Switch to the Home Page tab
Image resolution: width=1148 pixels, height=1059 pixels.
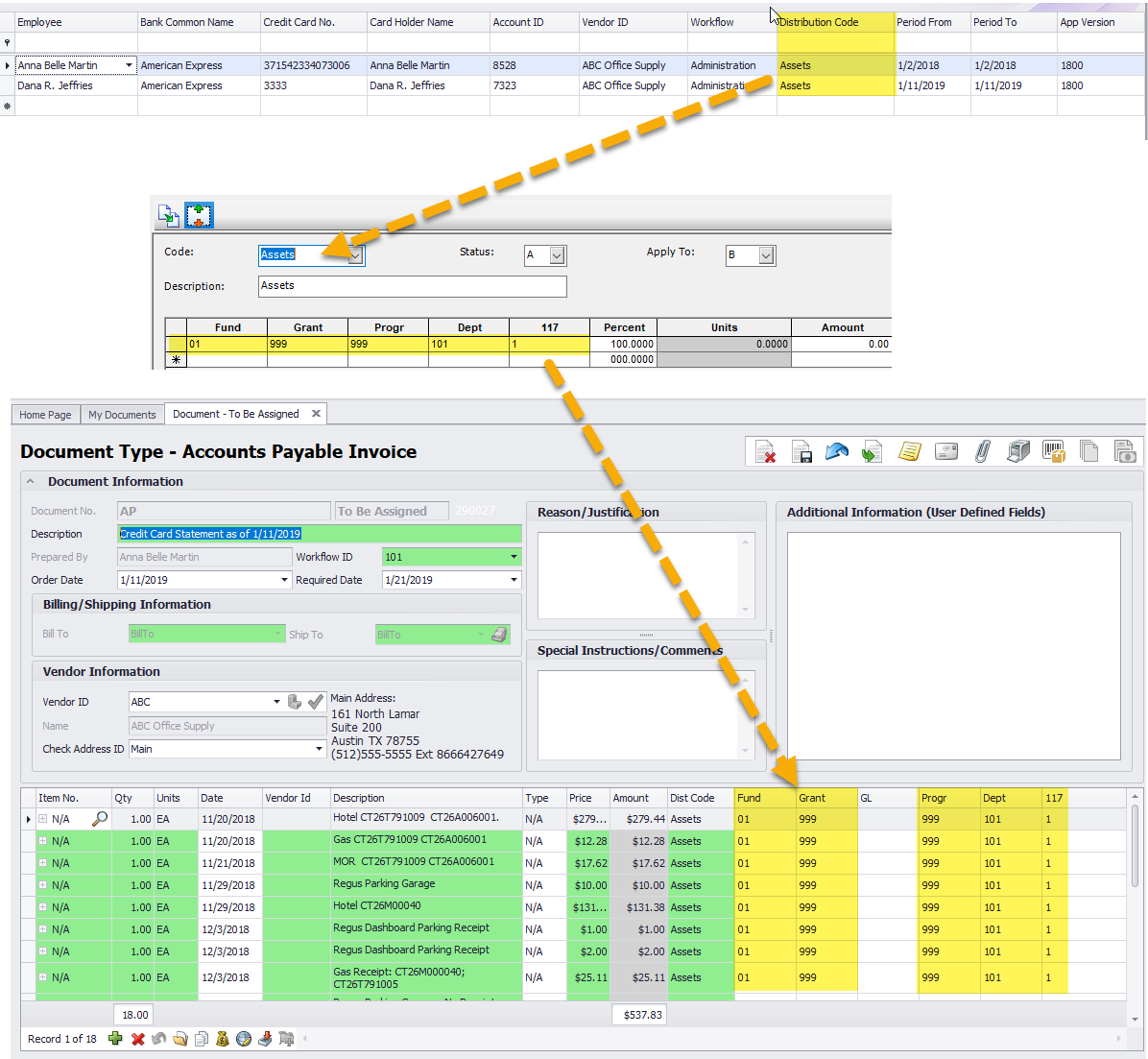[45, 415]
